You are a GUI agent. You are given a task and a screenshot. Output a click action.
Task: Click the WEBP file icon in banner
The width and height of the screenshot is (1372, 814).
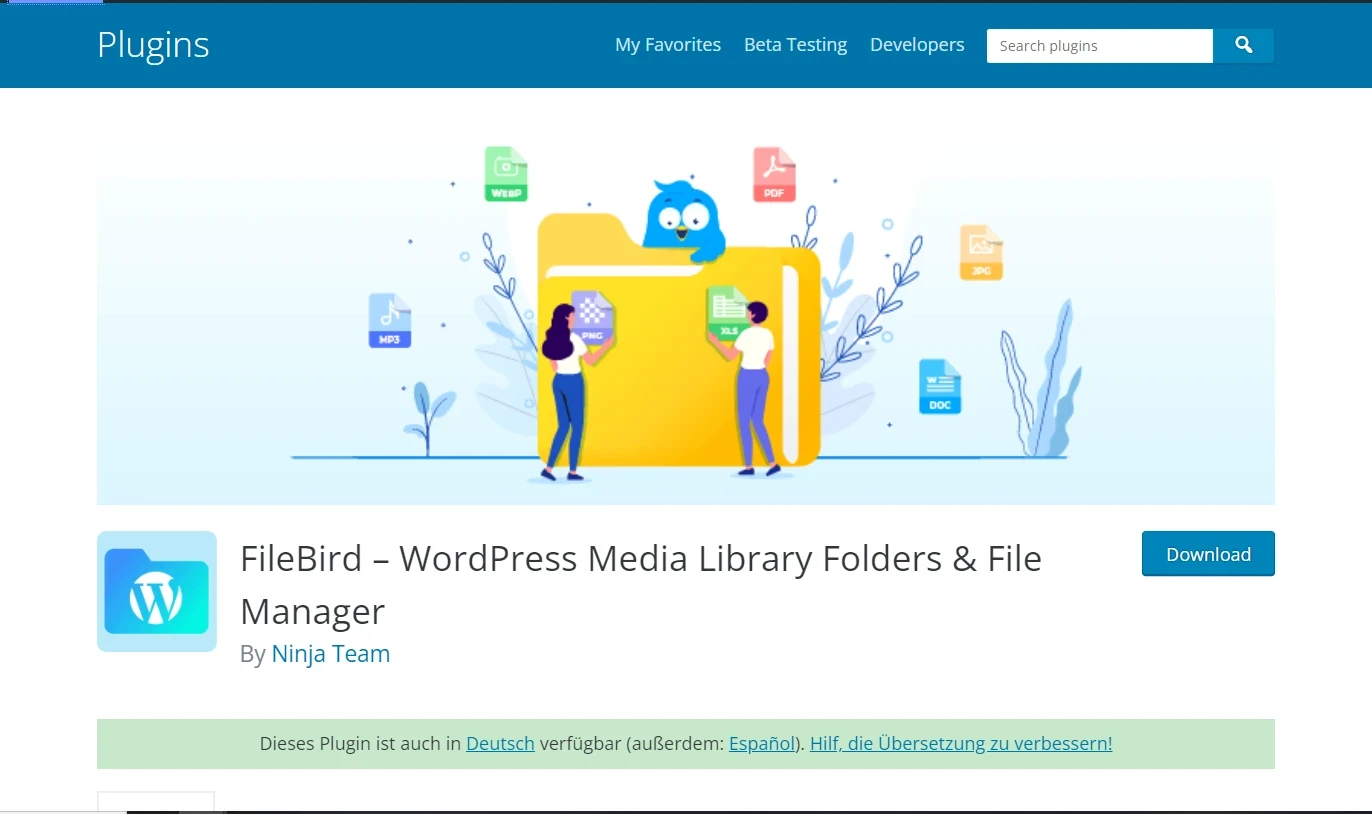(x=506, y=174)
